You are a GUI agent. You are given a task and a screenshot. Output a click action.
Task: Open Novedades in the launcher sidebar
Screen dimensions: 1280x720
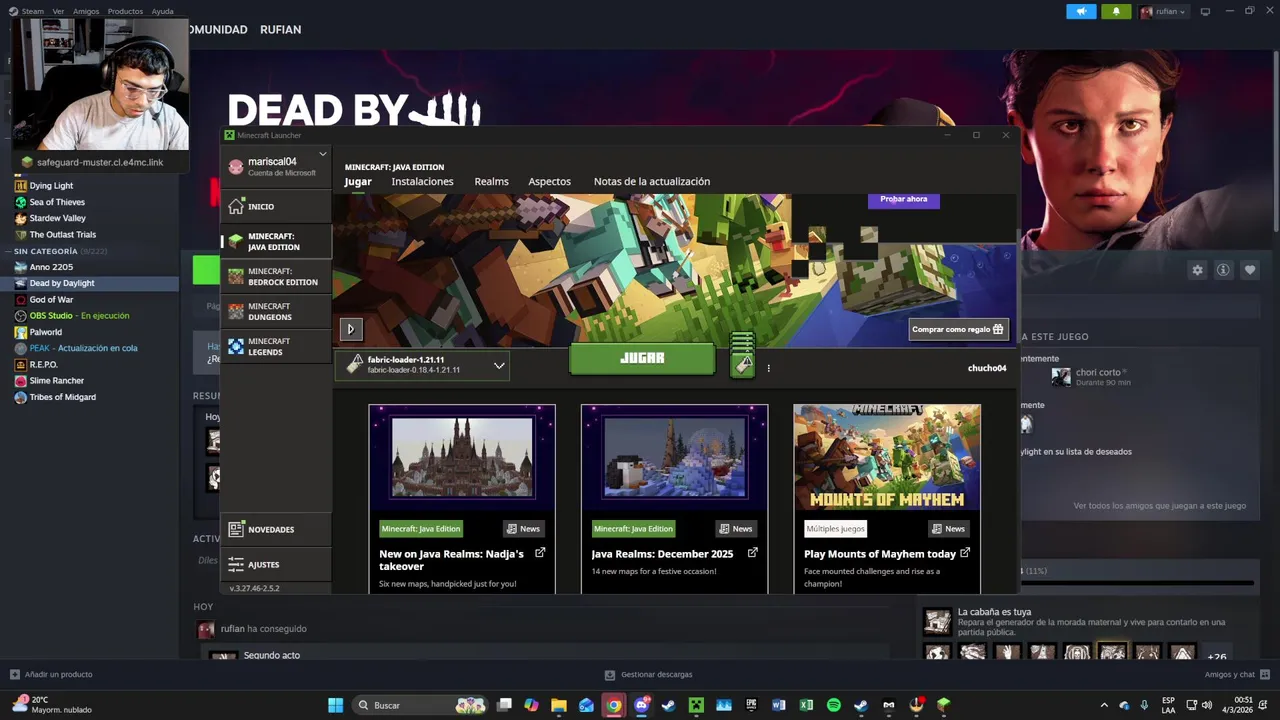point(276,529)
